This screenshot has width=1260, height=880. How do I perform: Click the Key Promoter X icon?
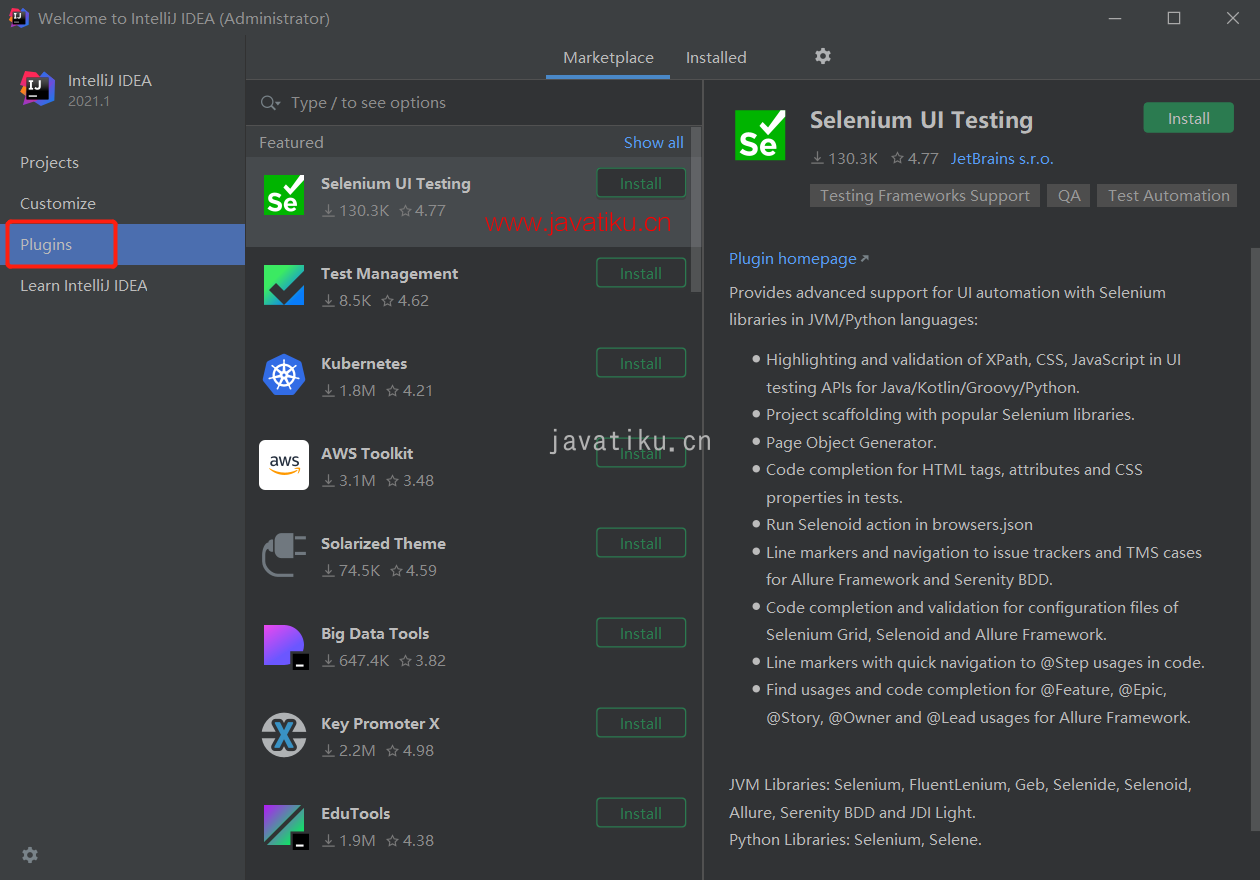pyautogui.click(x=284, y=735)
